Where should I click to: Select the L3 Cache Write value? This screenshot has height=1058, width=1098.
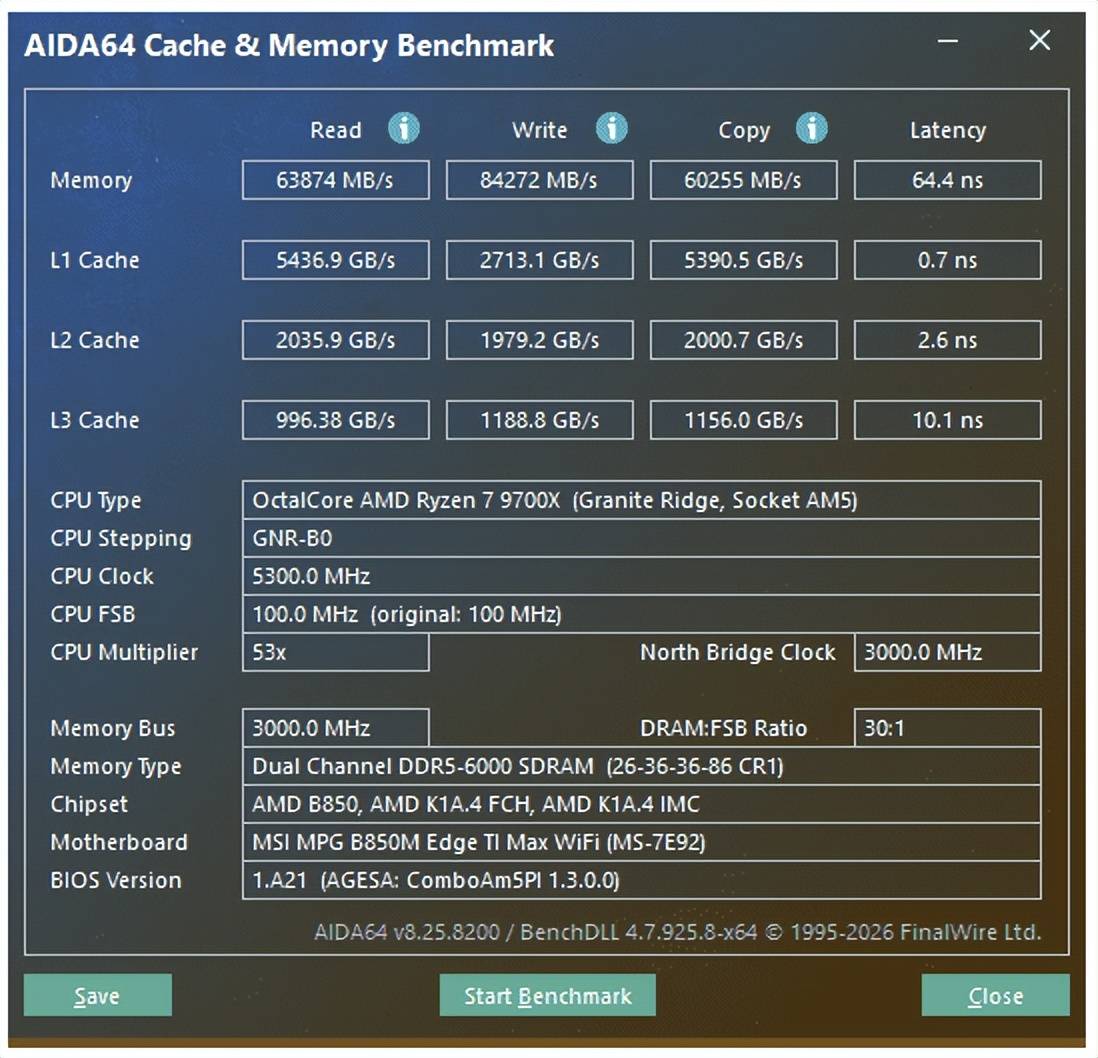pos(539,420)
